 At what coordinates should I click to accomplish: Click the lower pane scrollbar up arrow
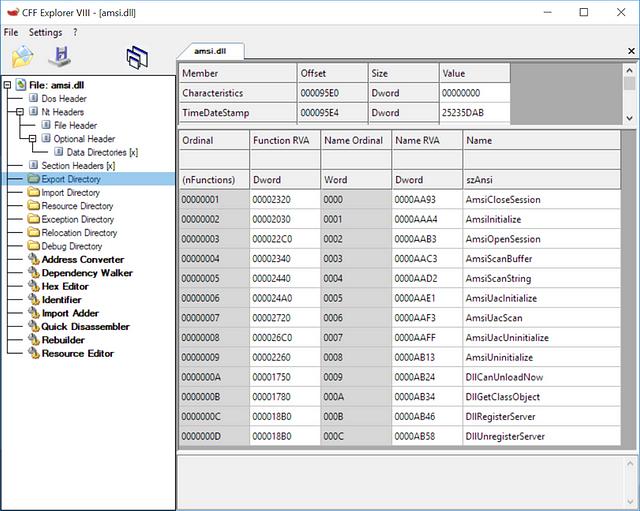point(630,464)
